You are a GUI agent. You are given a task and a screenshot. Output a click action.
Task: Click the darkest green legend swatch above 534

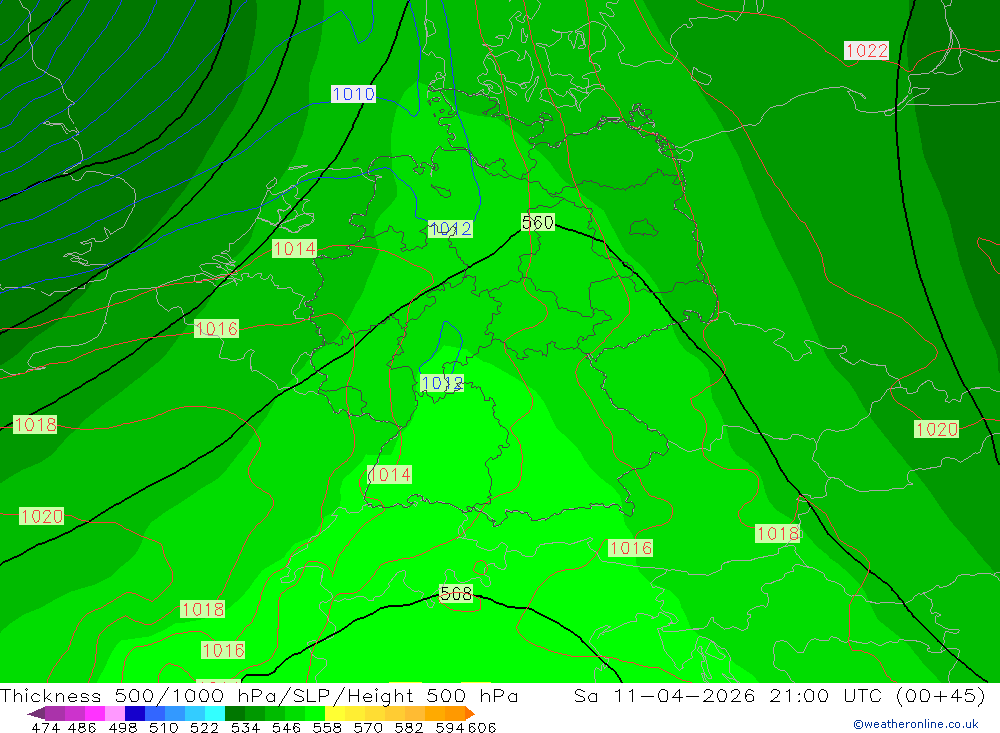click(235, 713)
